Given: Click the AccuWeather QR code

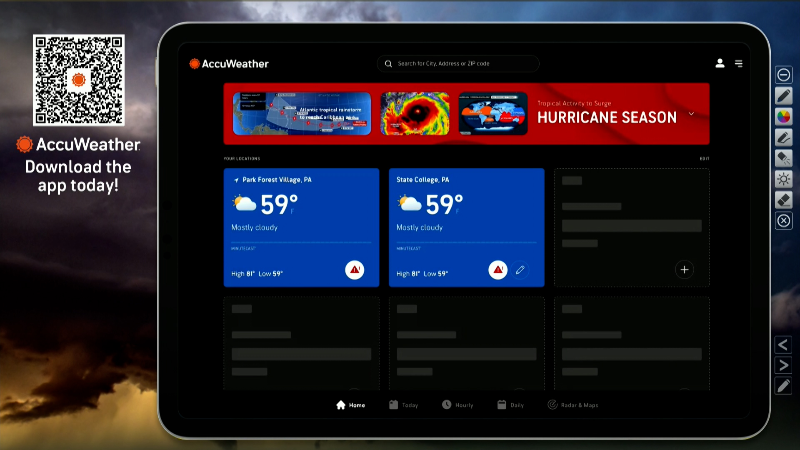Looking at the screenshot, I should click(x=79, y=80).
